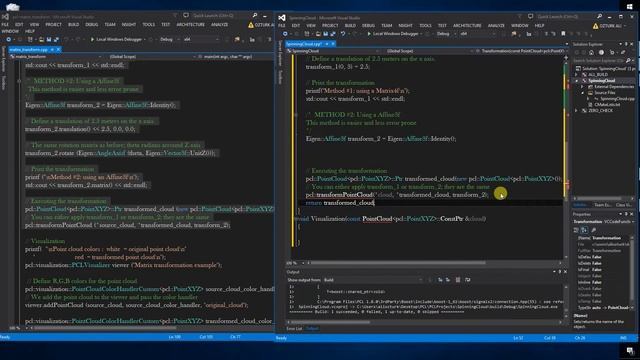Open PROJECT menu in left window
Screen dimensions: 640x360
click(x=53, y=24)
